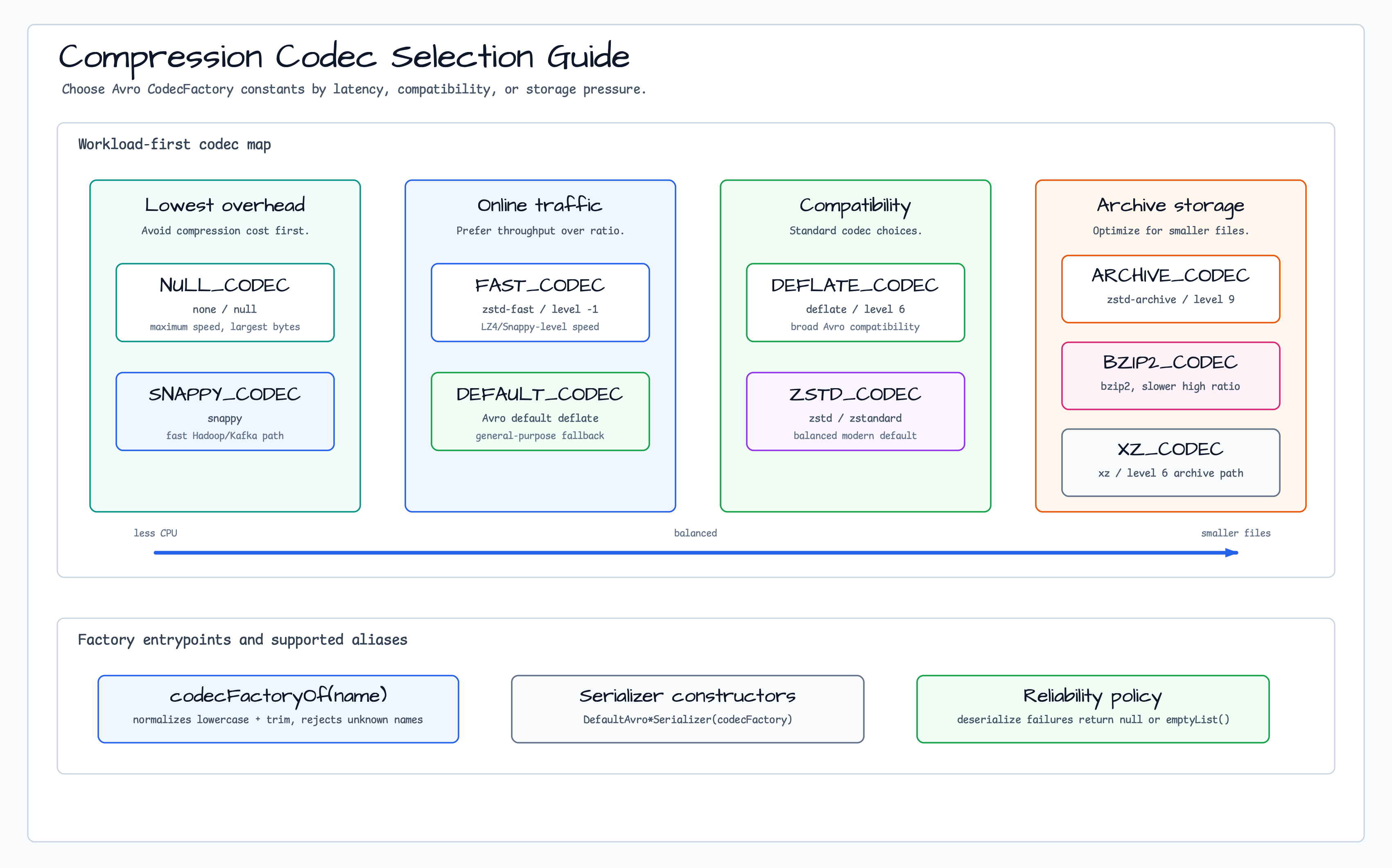This screenshot has width=1392, height=868.
Task: Select the ARCHIVE_CODEC card
Action: pyautogui.click(x=1171, y=289)
